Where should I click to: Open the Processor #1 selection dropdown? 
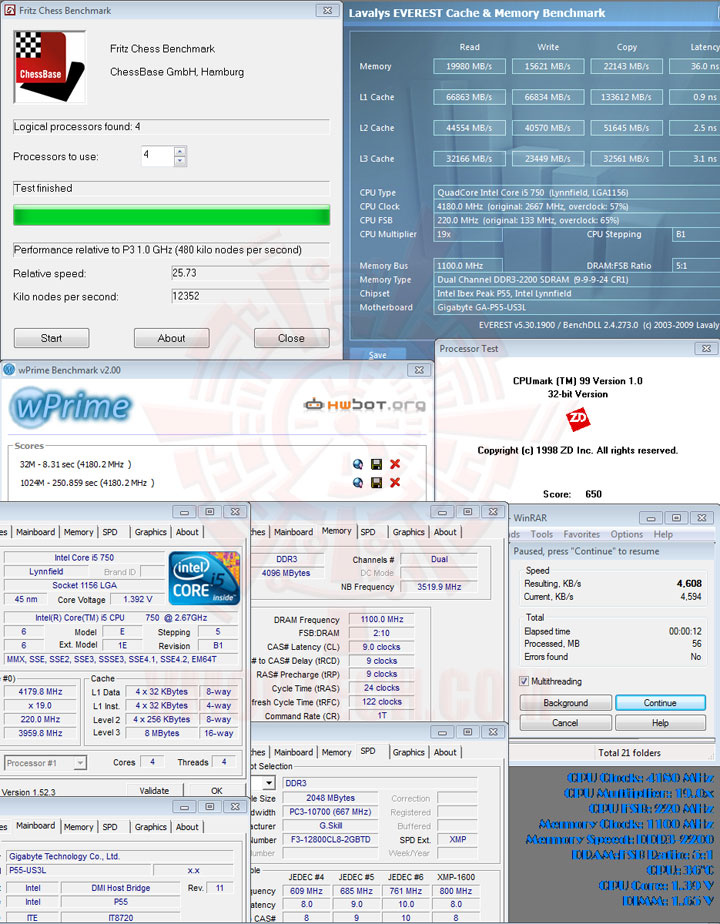[x=80, y=763]
